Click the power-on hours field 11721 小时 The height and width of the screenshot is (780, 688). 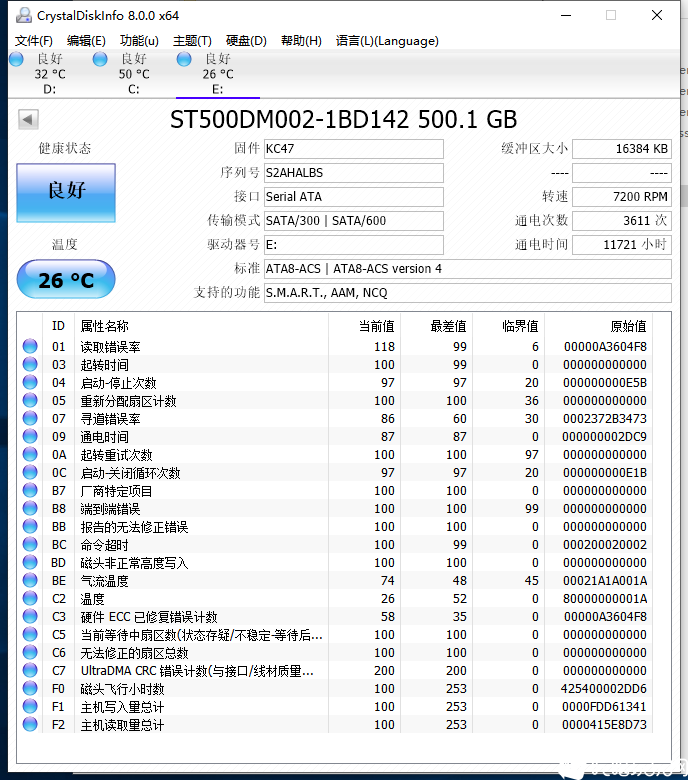coord(622,245)
